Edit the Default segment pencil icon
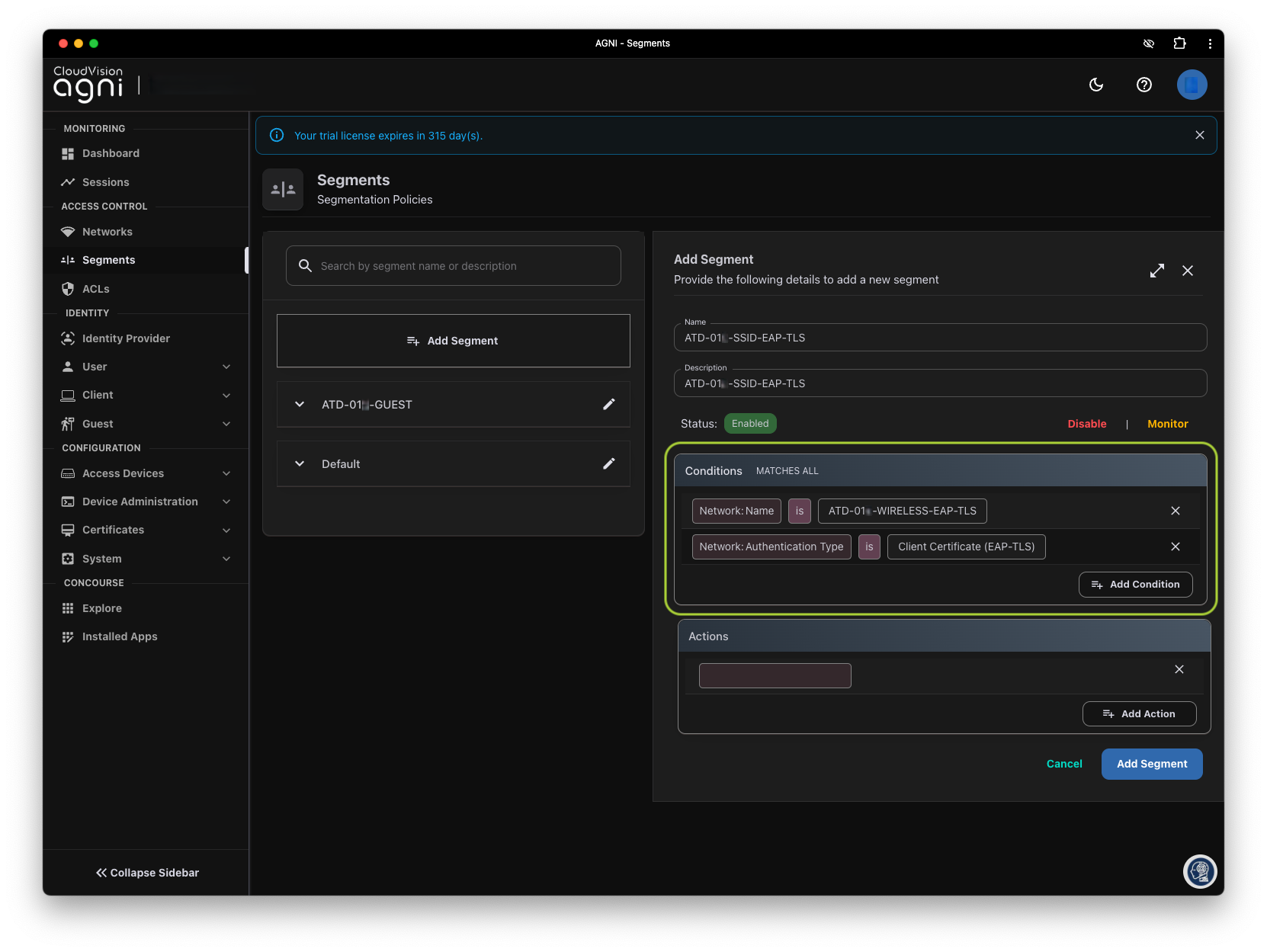 tap(608, 464)
